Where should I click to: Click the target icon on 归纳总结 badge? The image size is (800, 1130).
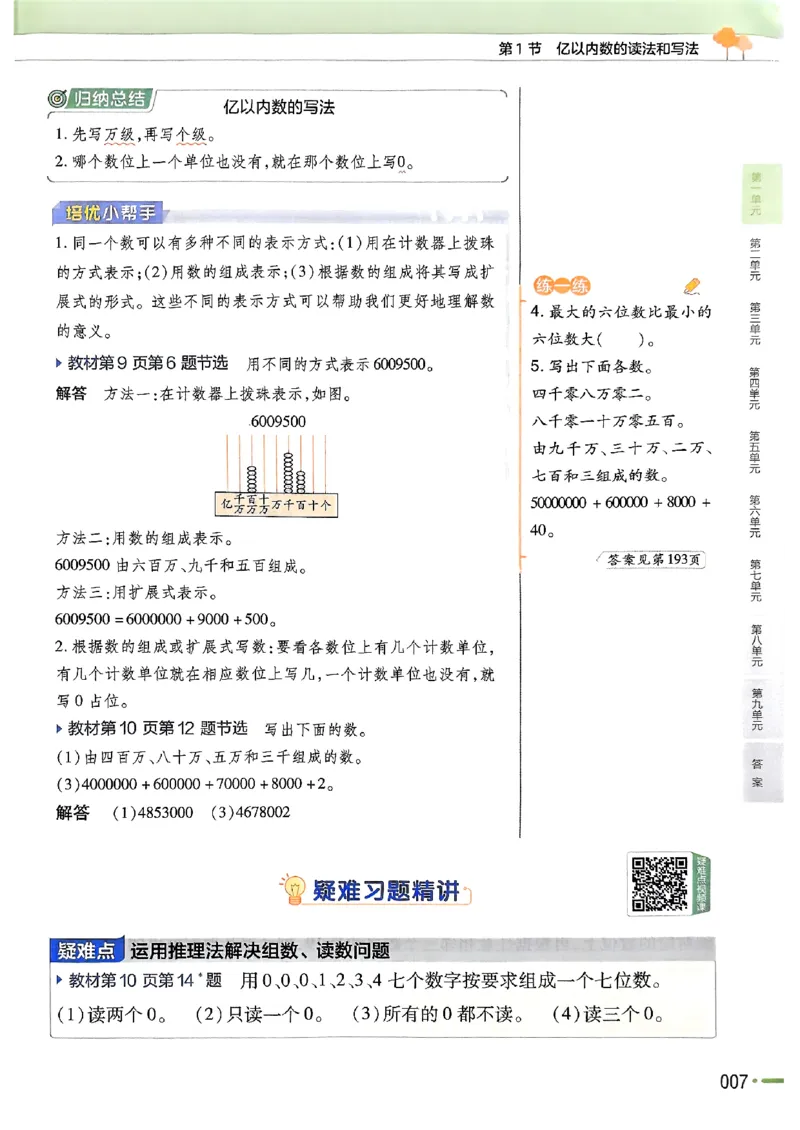pos(57,98)
